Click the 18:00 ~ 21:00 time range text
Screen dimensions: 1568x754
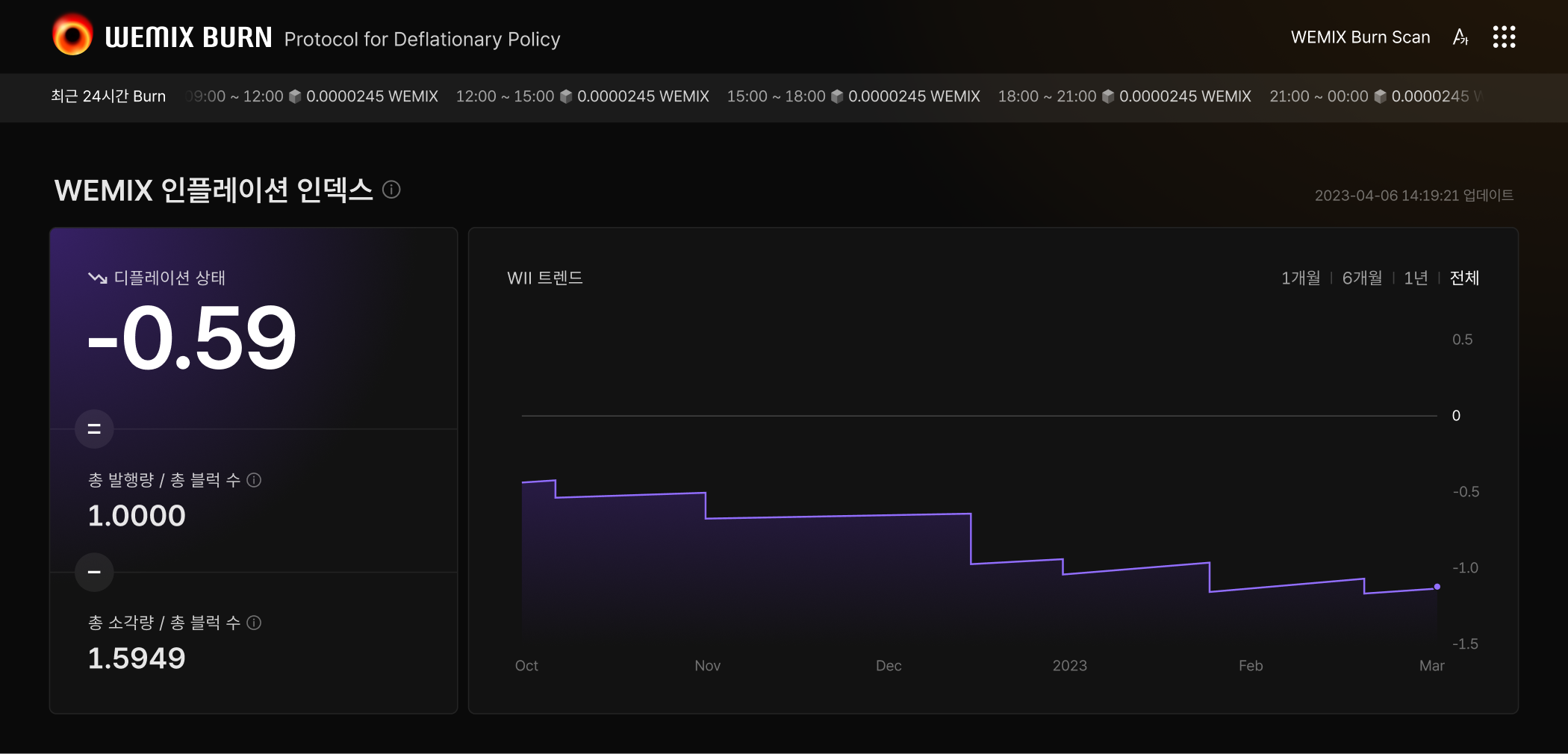point(1047,96)
